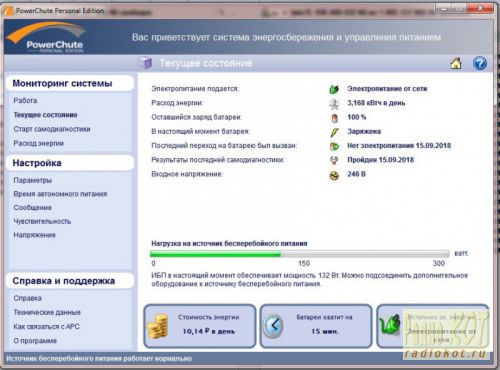The width and height of the screenshot is (500, 370).
Task: Click the Стоимость энергии card
Action: pos(200,326)
